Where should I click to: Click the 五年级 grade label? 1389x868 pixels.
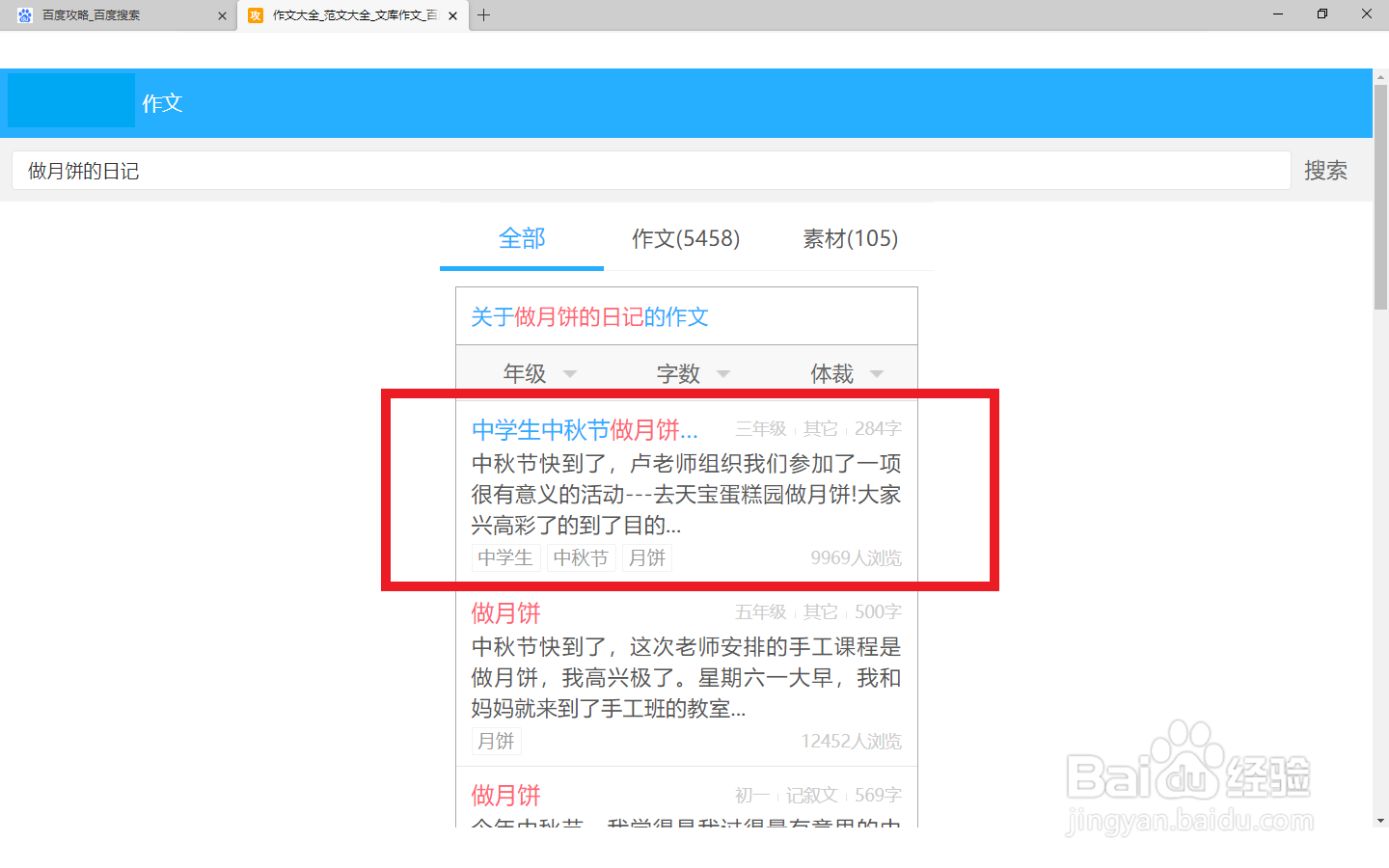pos(761,611)
